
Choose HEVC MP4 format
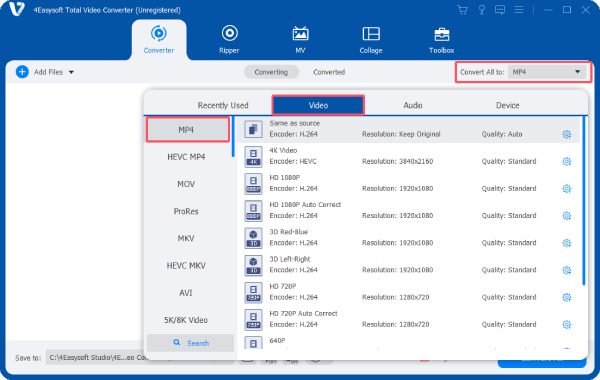(x=186, y=157)
